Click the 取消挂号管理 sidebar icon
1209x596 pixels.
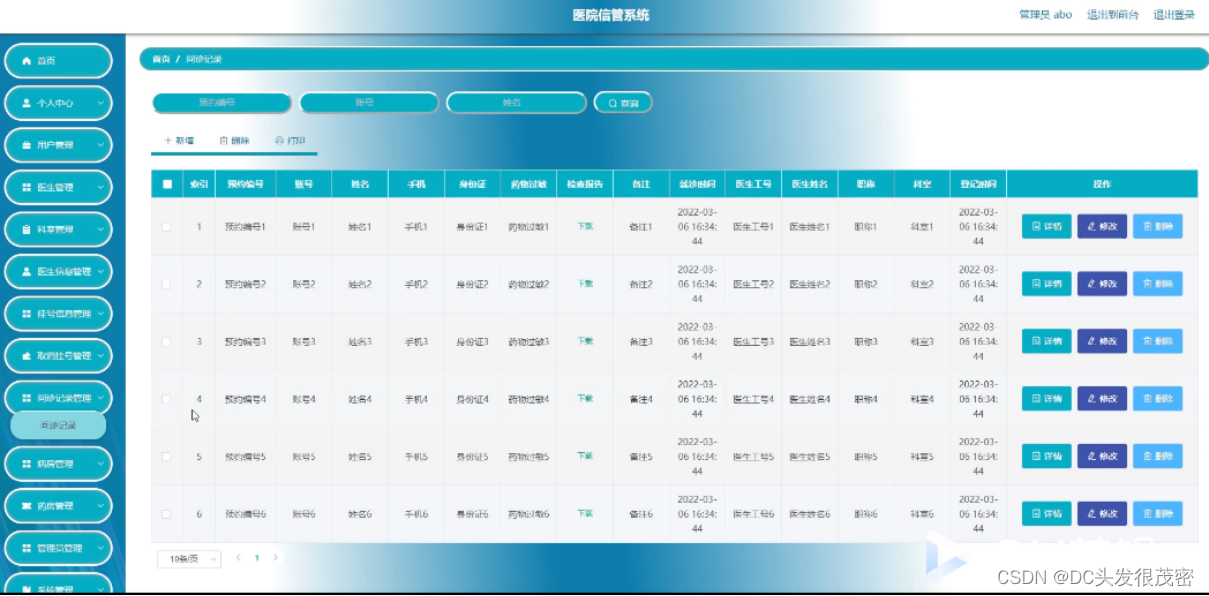27,356
